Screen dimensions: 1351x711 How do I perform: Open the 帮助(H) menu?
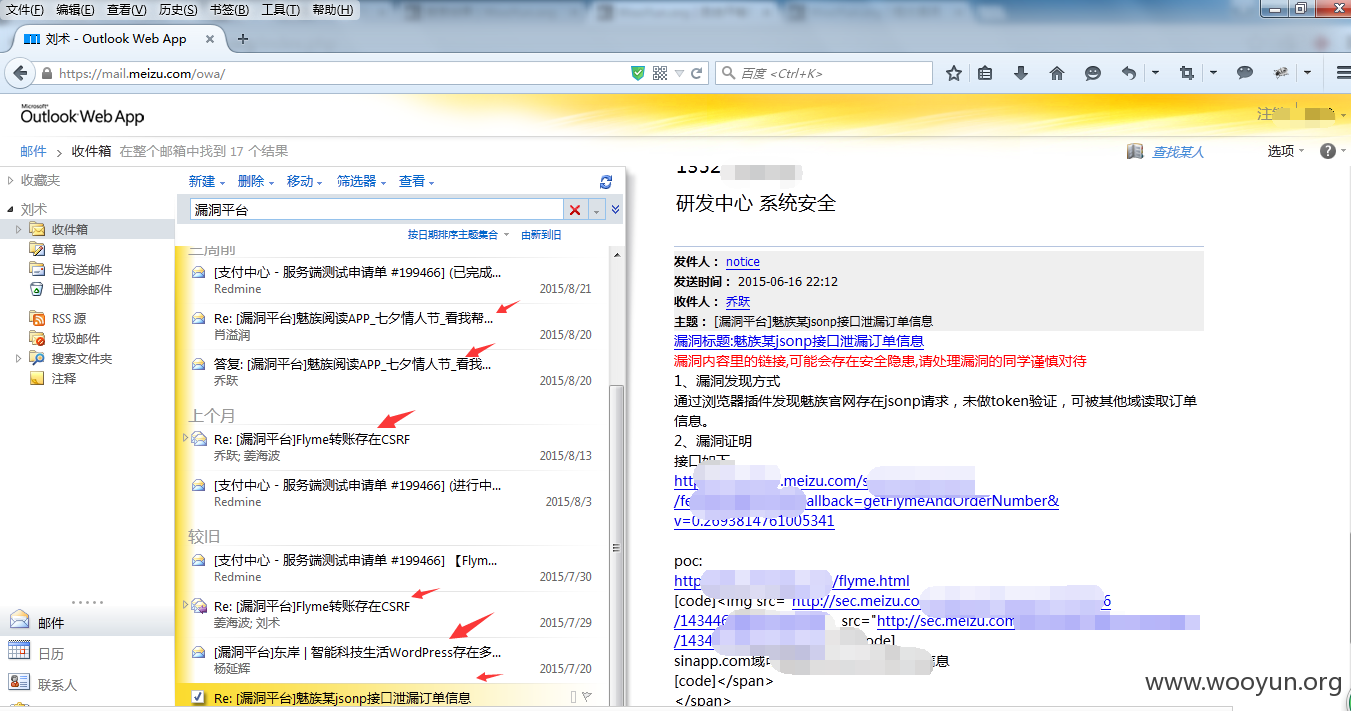coord(333,10)
